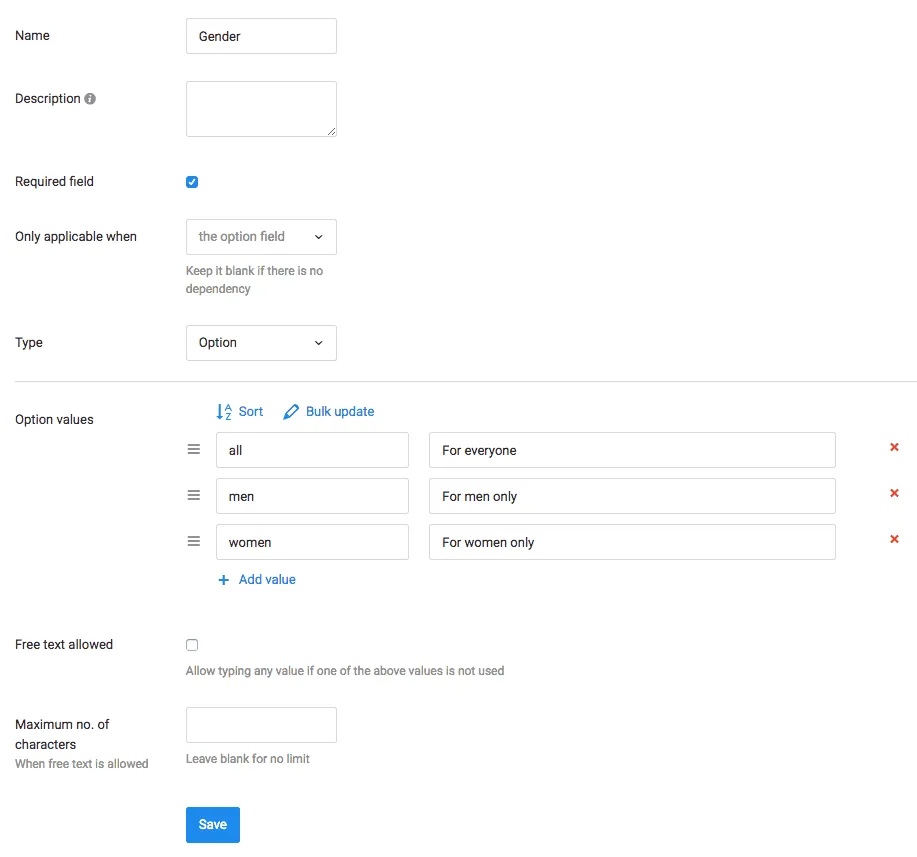Click inside the Description text area
This screenshot has width=917, height=857.
point(261,109)
